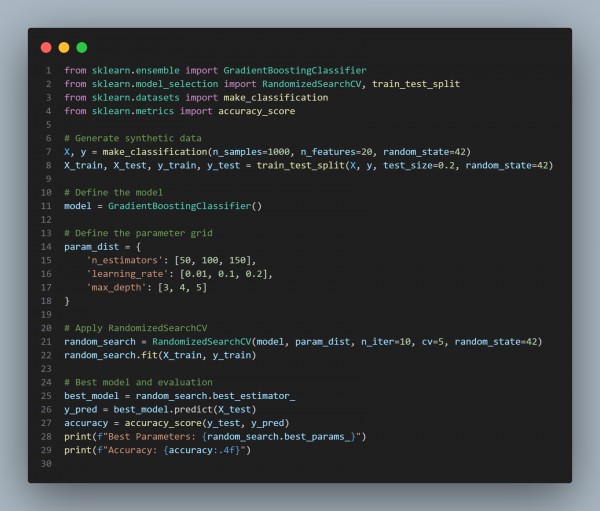Click the green maximize dot

82,47
